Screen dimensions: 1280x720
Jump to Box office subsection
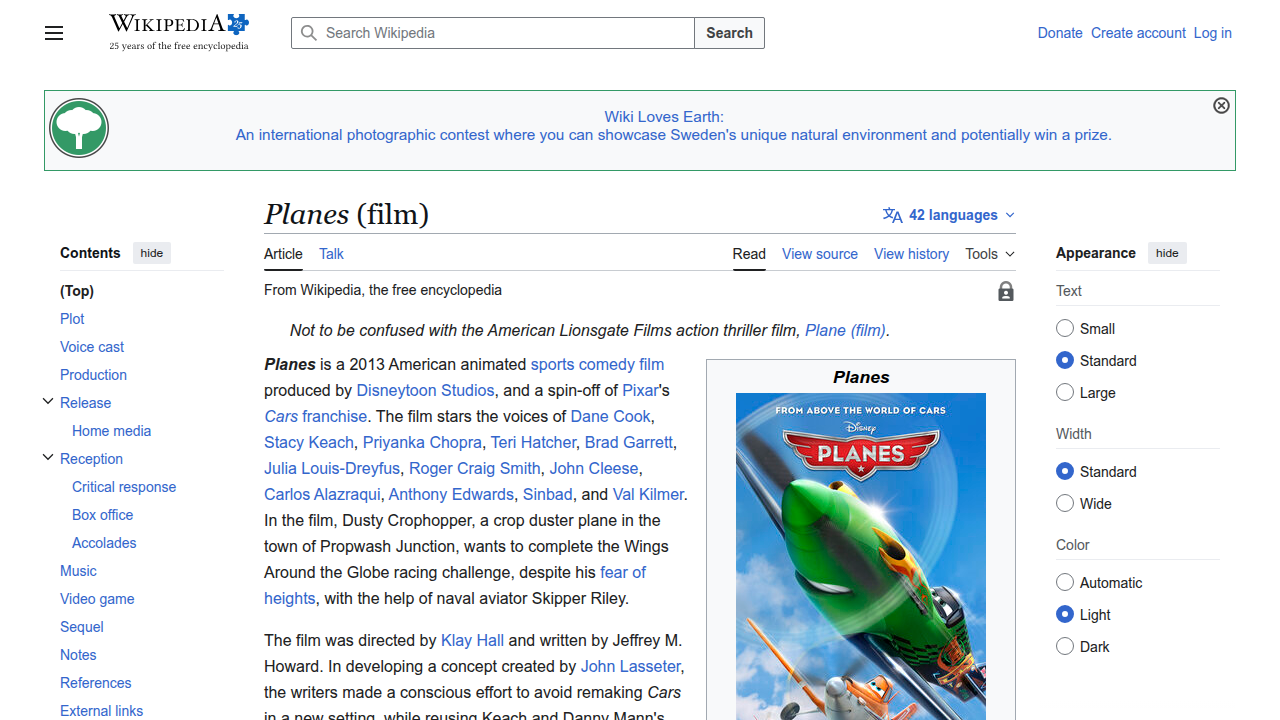(102, 515)
